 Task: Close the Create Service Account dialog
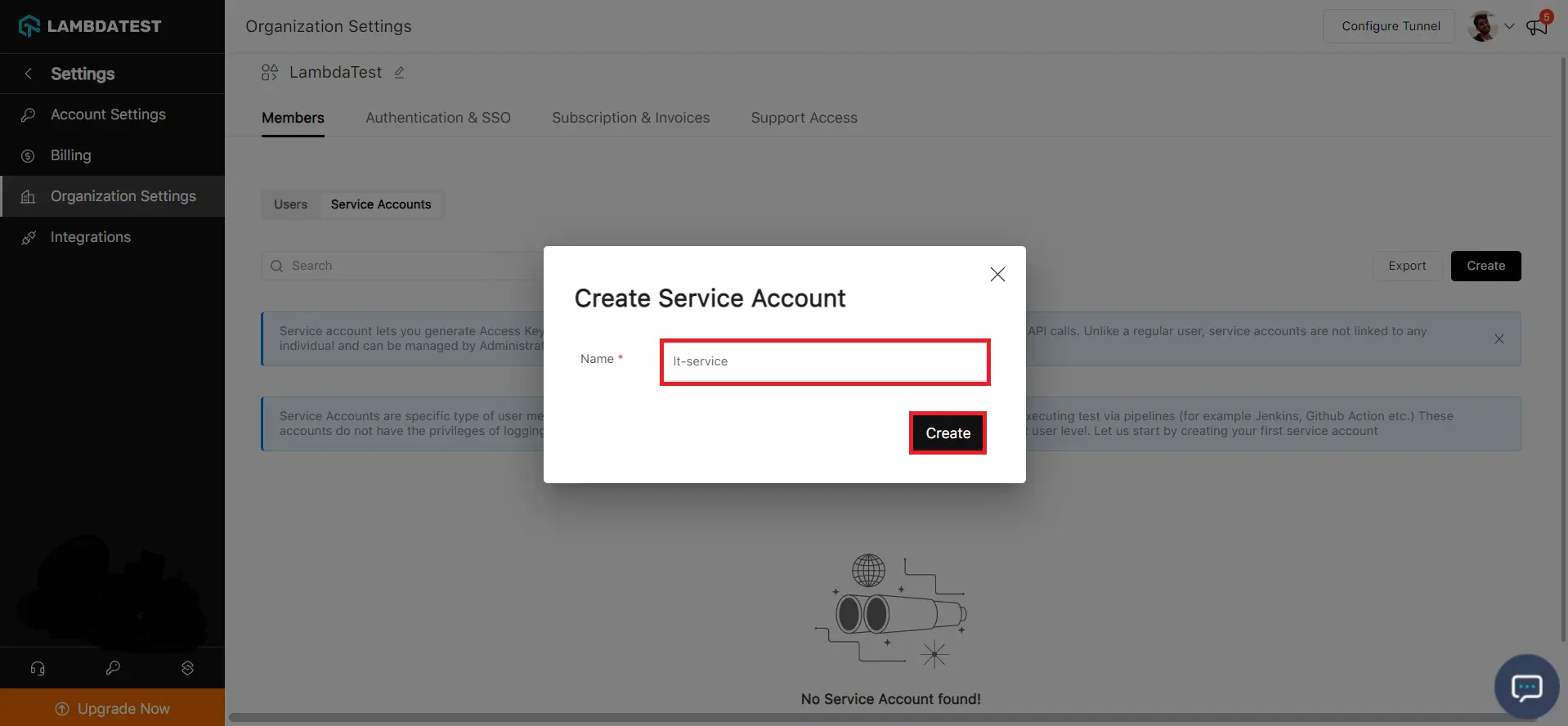(997, 275)
